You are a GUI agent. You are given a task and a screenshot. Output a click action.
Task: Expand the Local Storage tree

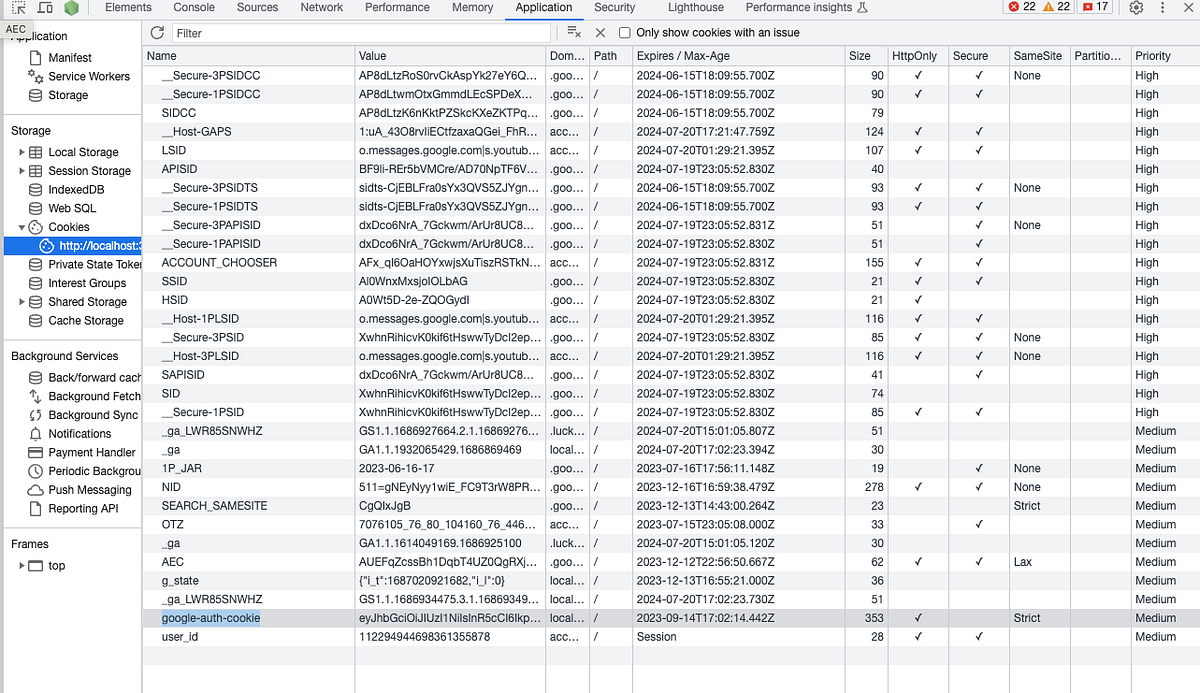[22, 153]
